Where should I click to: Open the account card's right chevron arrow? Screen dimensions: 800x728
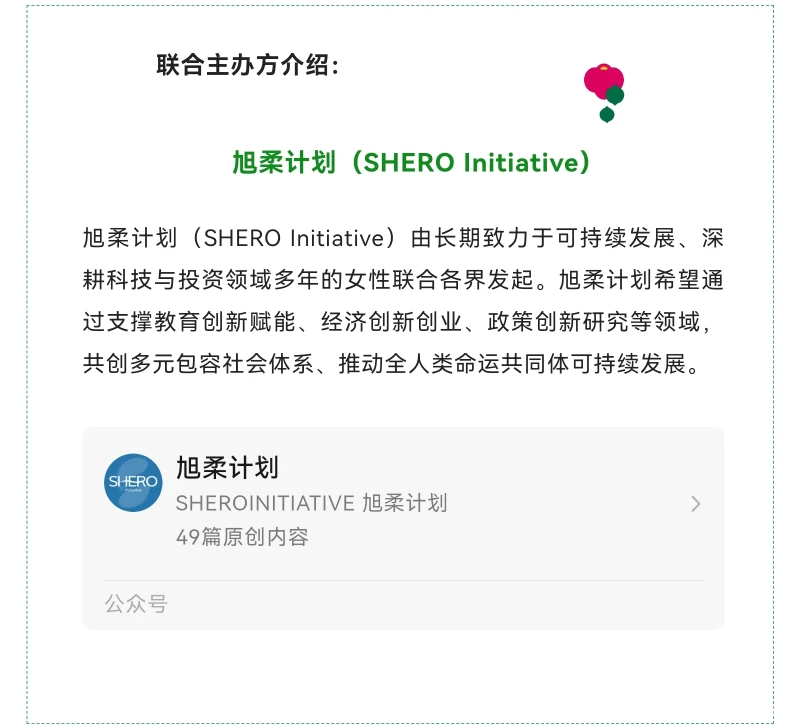(x=696, y=504)
